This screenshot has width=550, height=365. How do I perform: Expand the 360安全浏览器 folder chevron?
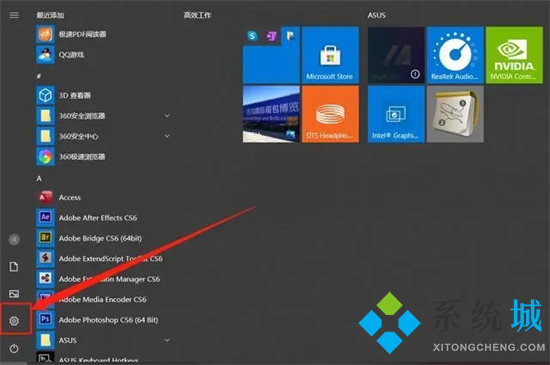[x=167, y=115]
